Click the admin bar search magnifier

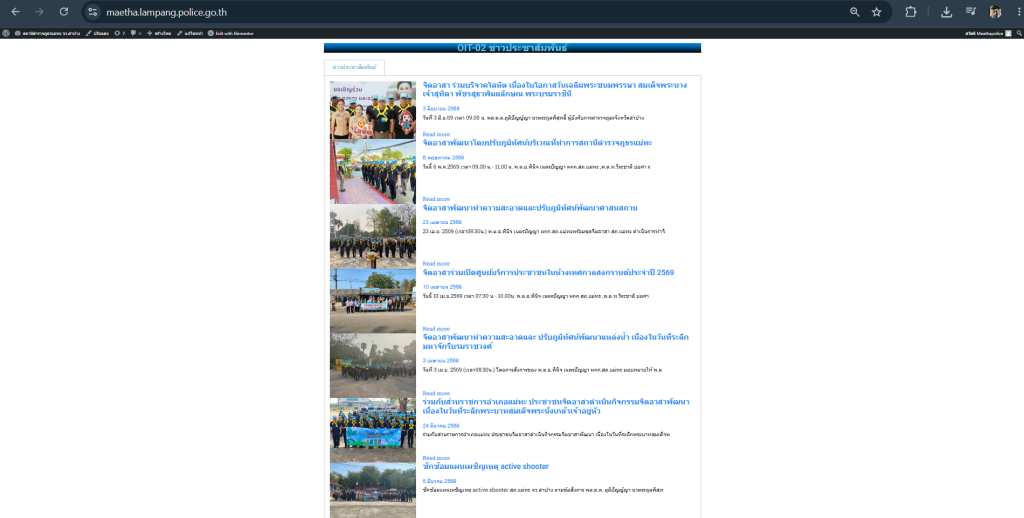(1019, 33)
